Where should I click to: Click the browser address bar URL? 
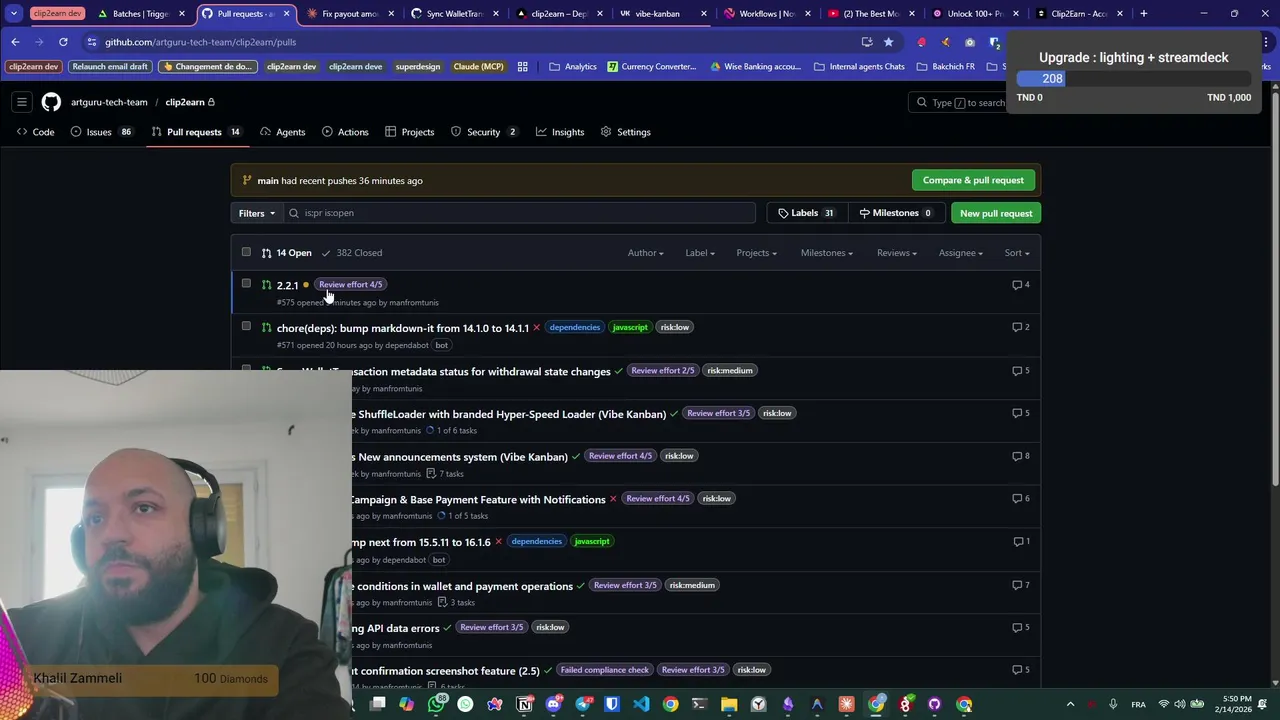point(200,42)
